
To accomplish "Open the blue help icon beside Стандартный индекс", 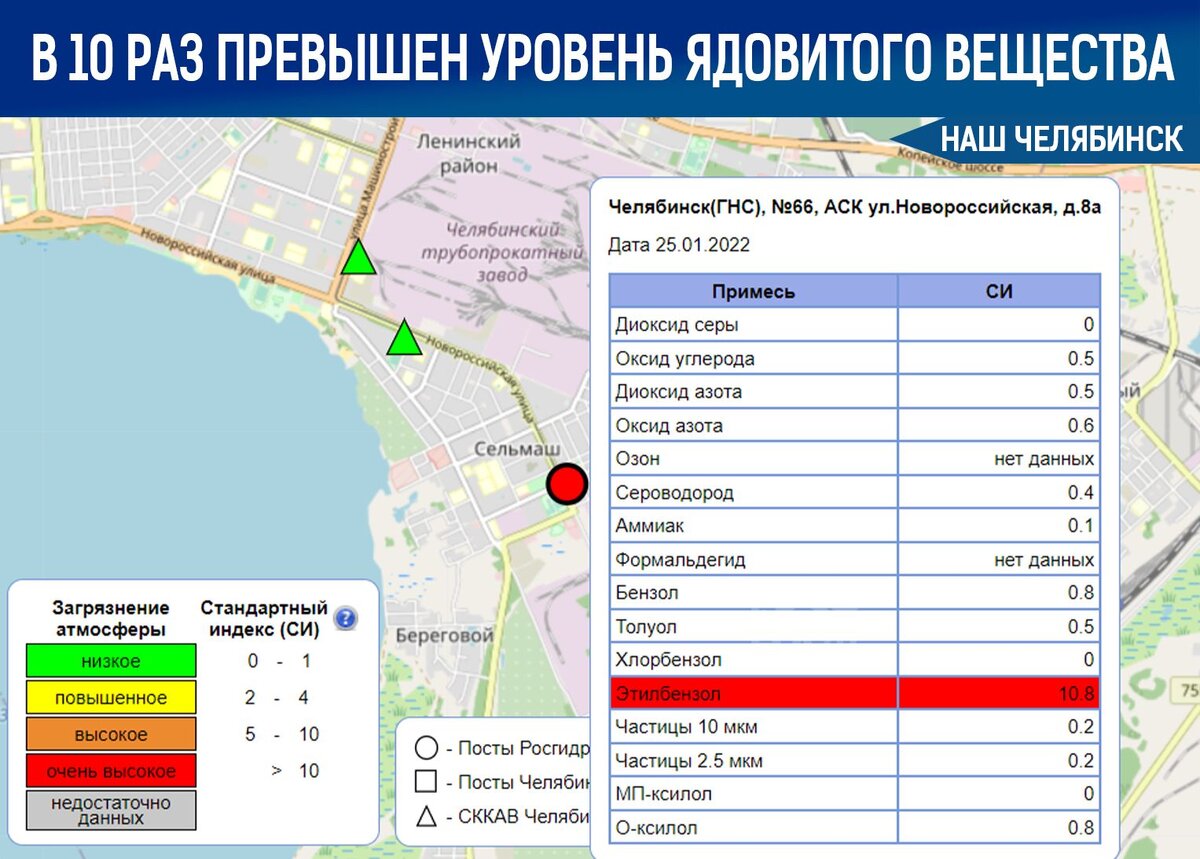I will click(345, 619).
